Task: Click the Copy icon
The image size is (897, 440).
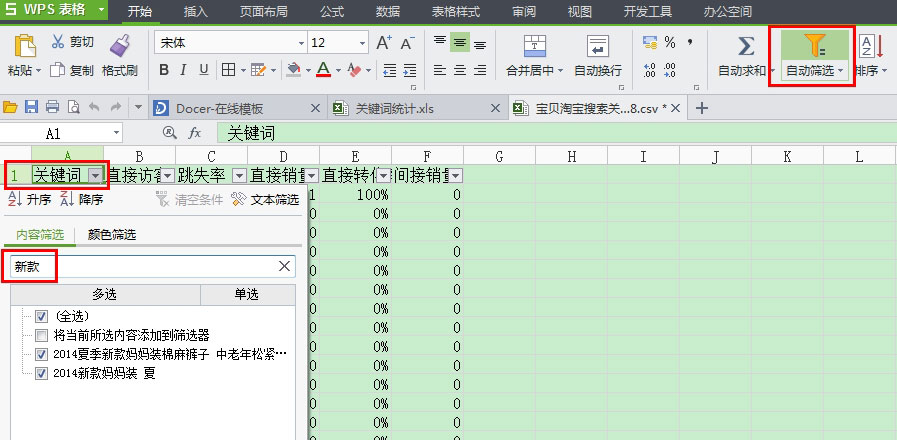Action: (x=57, y=70)
